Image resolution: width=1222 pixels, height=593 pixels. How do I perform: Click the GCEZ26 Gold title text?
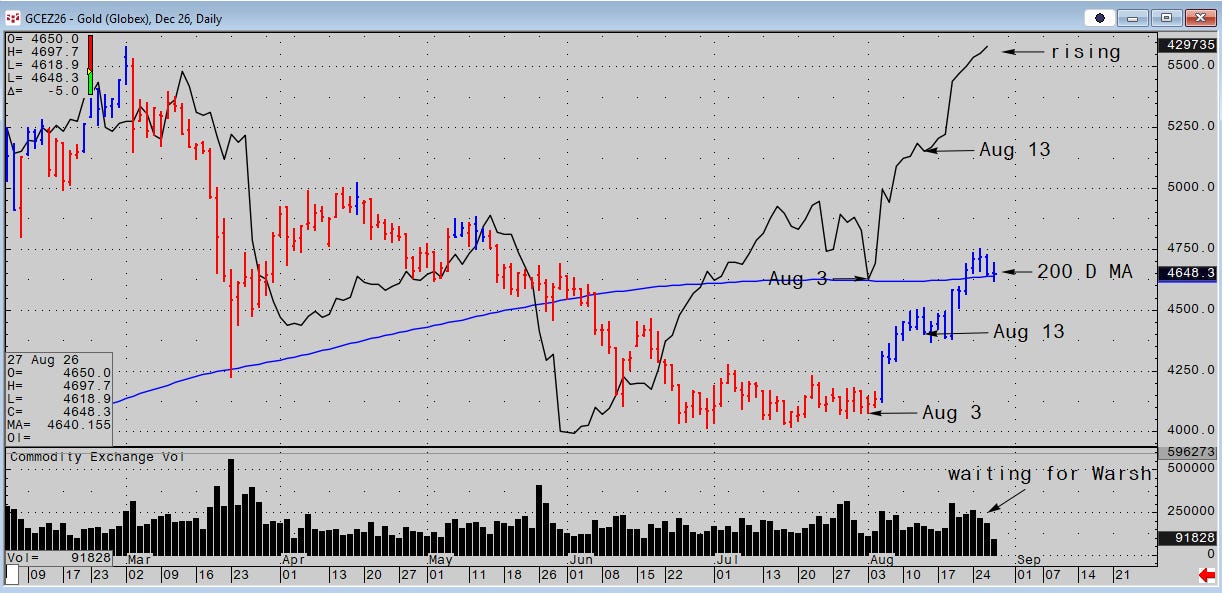(126, 19)
